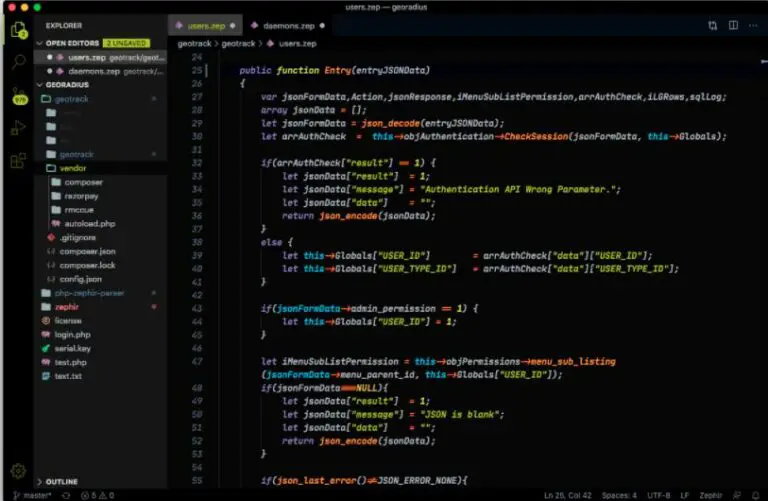The width and height of the screenshot is (768, 501).
Task: Open the Extensions view icon
Action: [x=17, y=160]
